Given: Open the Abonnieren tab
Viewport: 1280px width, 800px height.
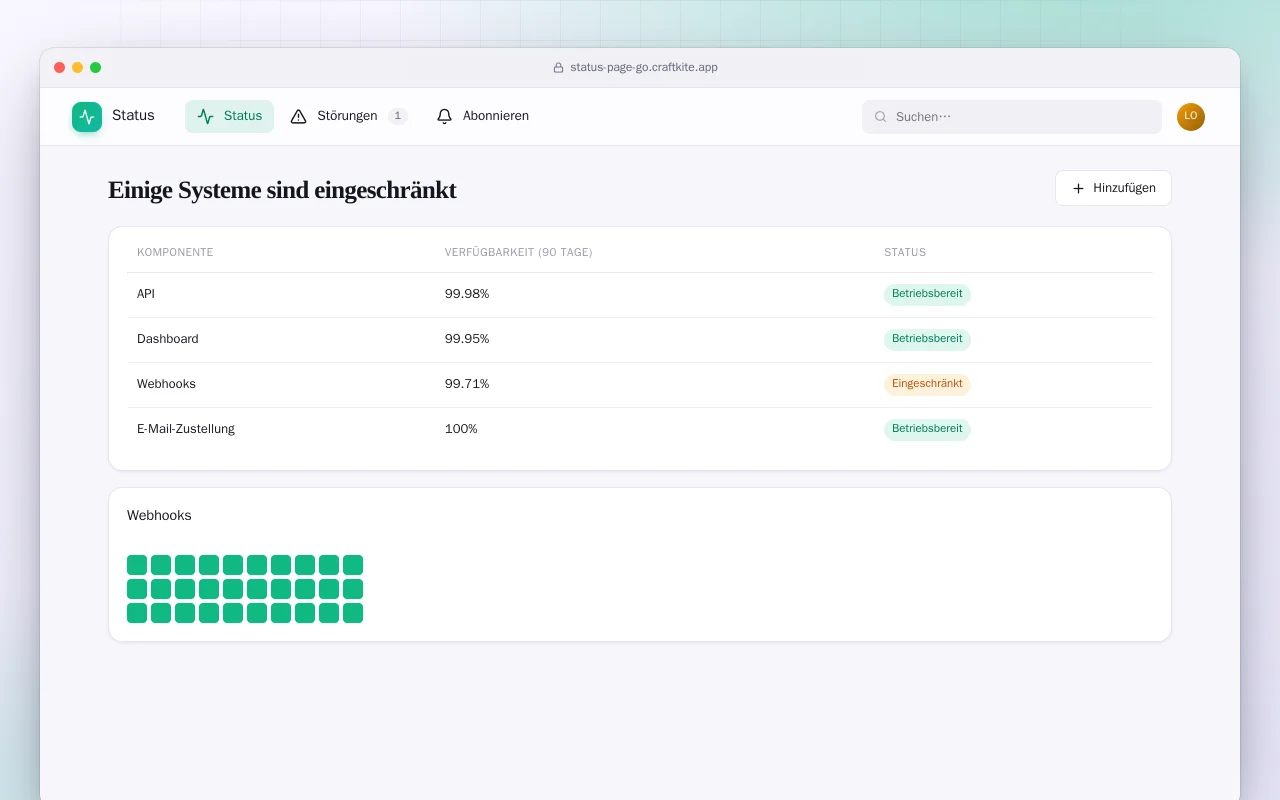Looking at the screenshot, I should coord(483,116).
